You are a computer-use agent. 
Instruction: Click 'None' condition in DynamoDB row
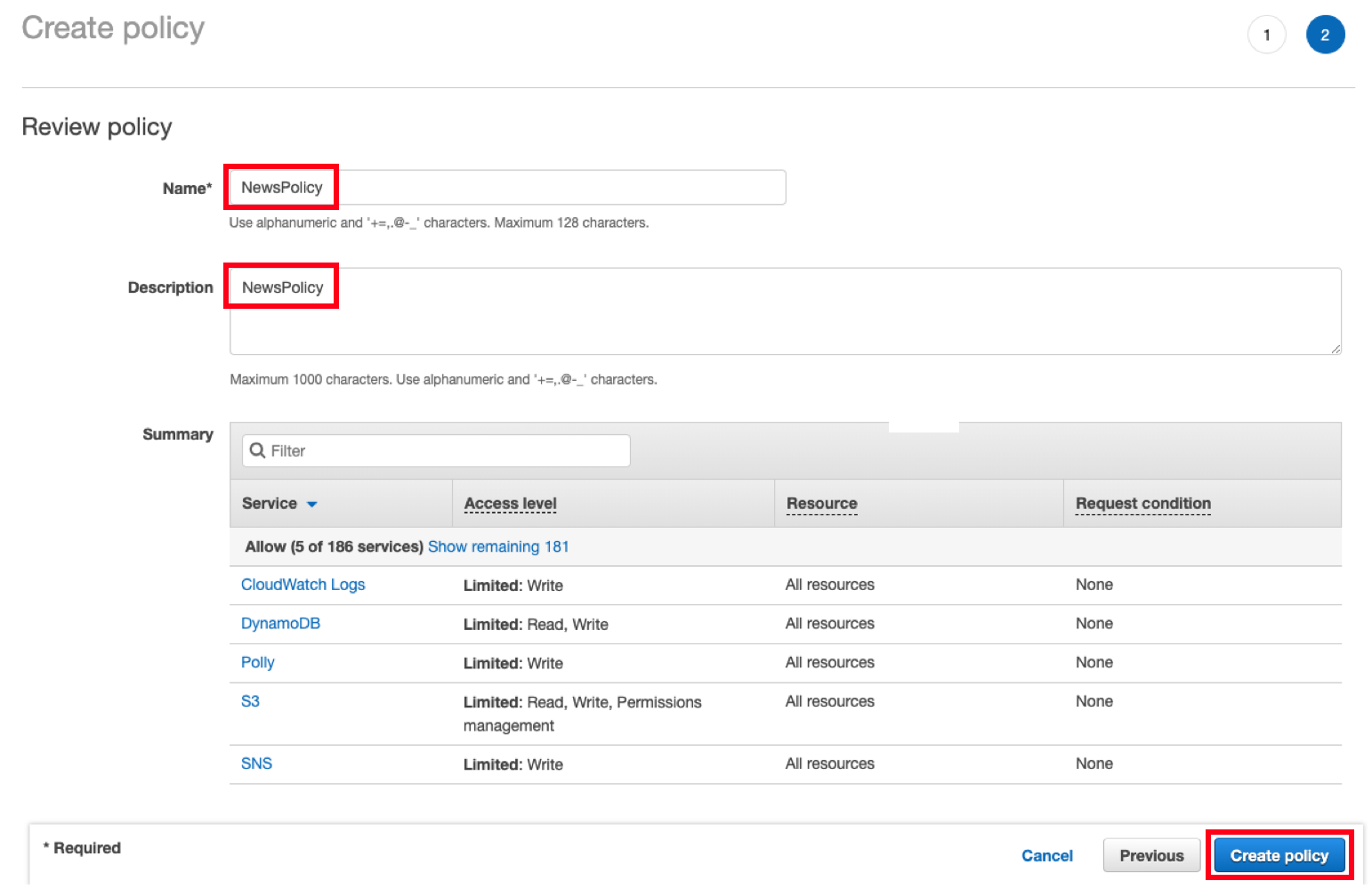tap(1094, 624)
